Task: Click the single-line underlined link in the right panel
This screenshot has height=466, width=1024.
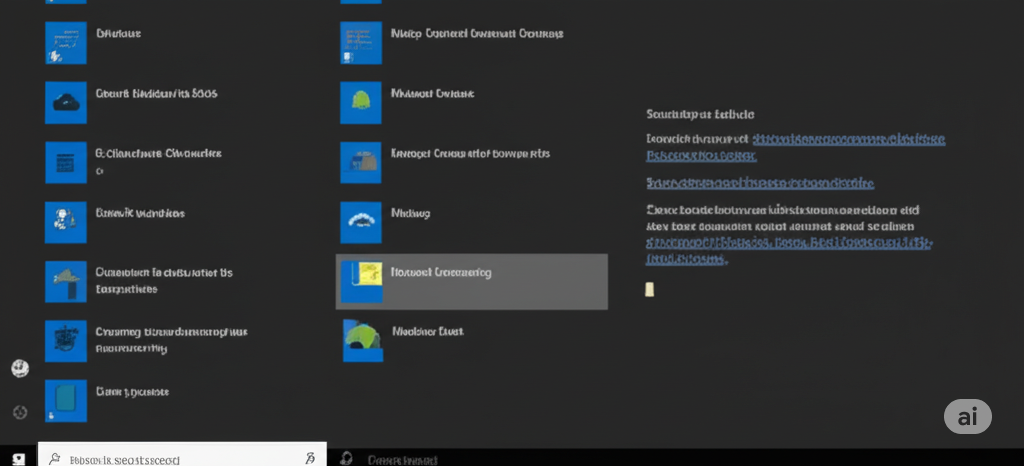Action: click(x=760, y=183)
